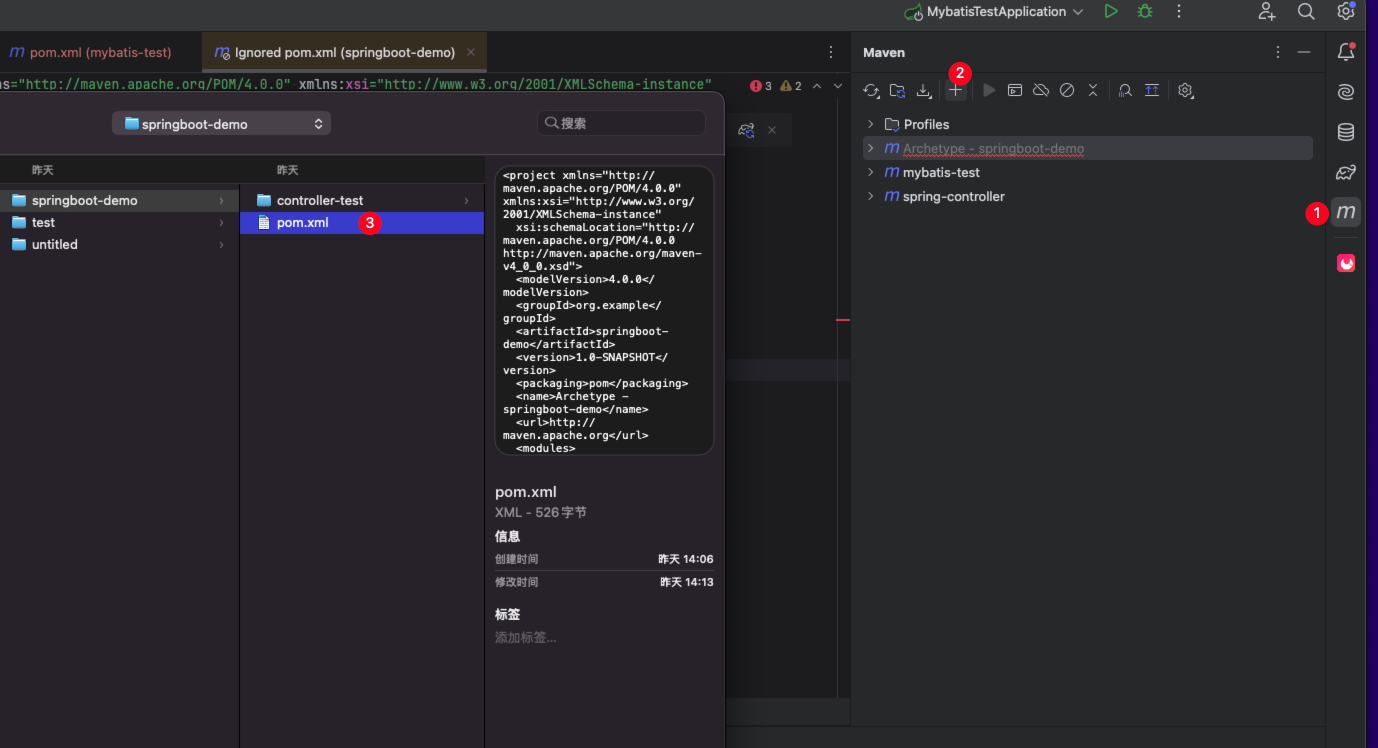This screenshot has width=1378, height=748.
Task: Expand Archetype - springboot-demo Maven node
Action: point(870,148)
